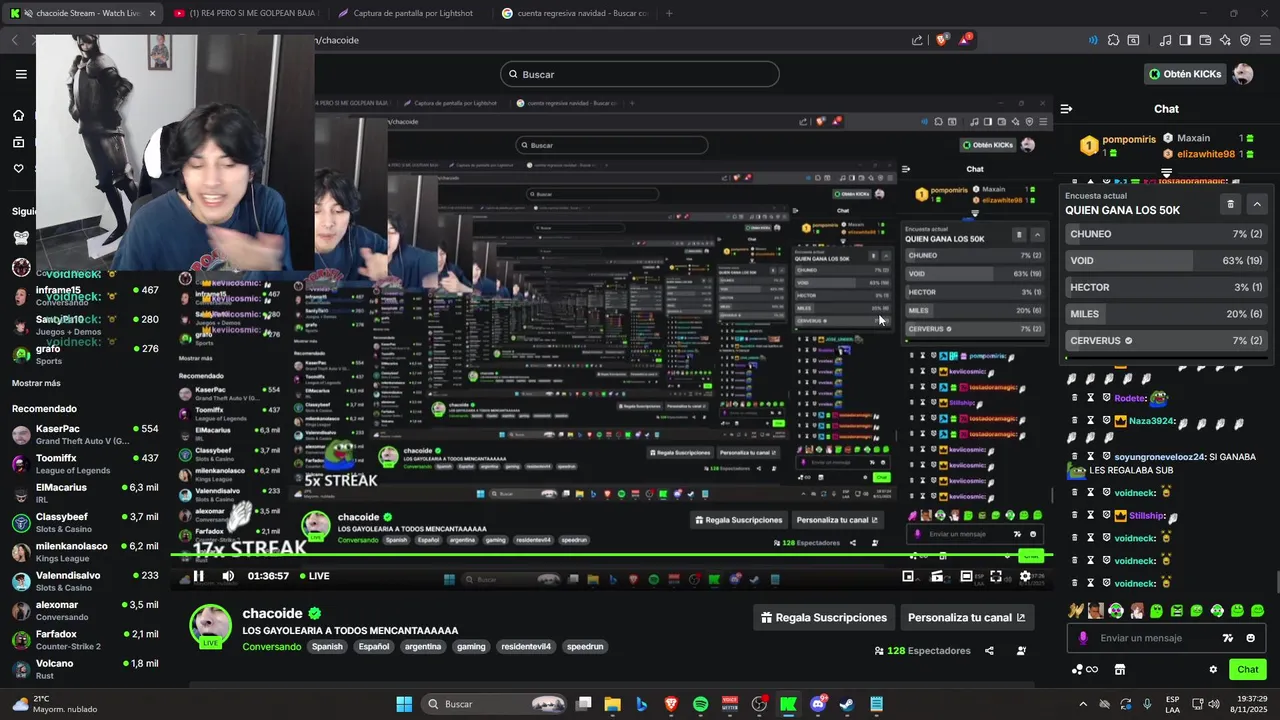Open the channel points icon below chat

(1085, 670)
